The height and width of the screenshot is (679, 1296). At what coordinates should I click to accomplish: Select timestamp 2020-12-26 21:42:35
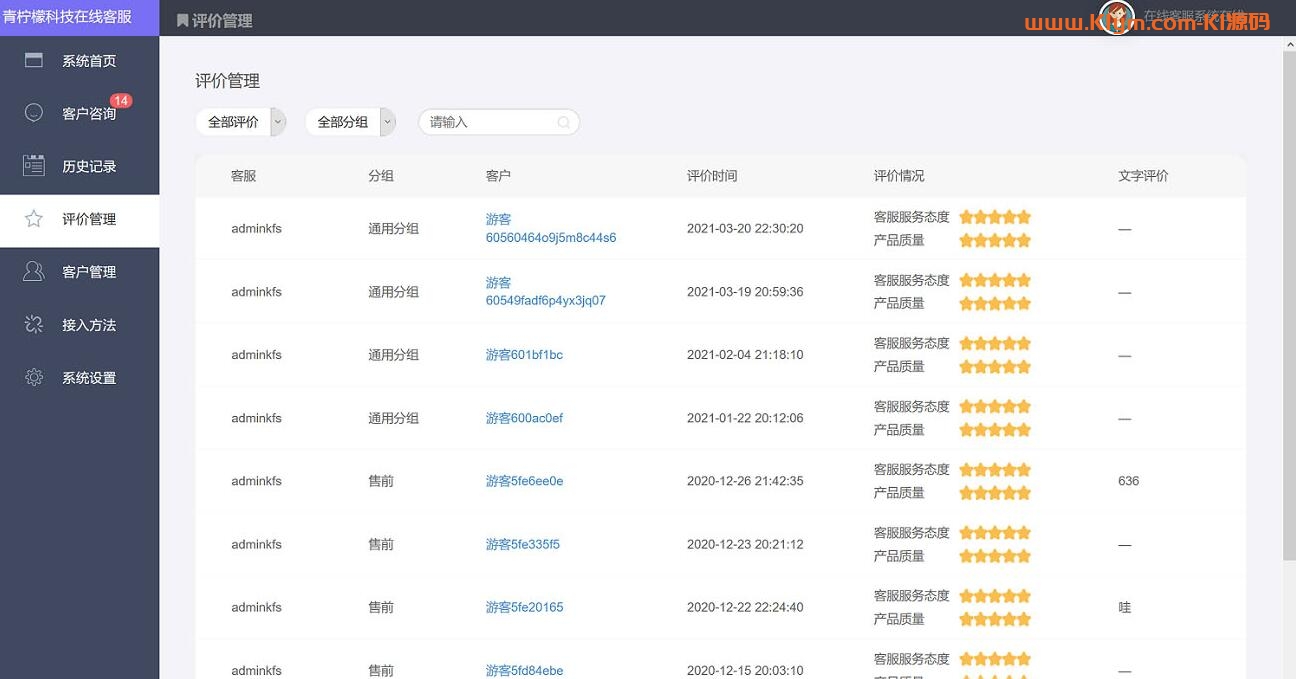click(x=745, y=481)
